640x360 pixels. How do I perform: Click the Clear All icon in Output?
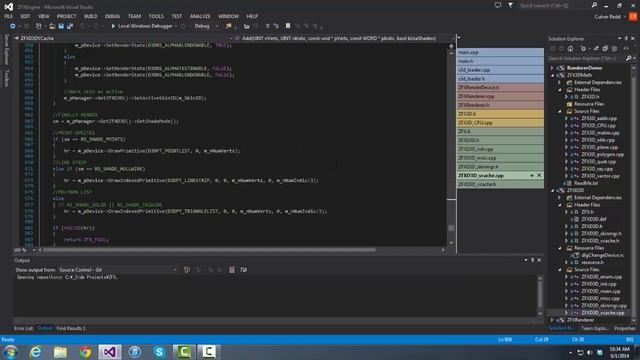pos(232,270)
